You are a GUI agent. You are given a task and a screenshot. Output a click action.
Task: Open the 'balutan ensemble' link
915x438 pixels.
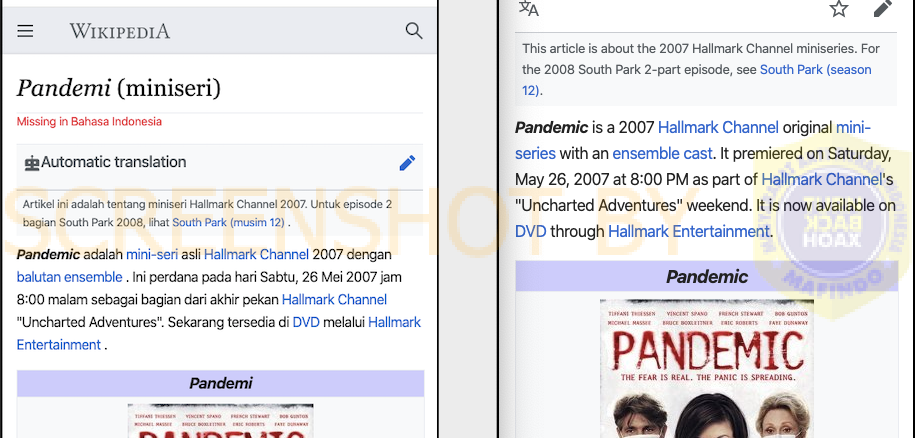[69, 277]
